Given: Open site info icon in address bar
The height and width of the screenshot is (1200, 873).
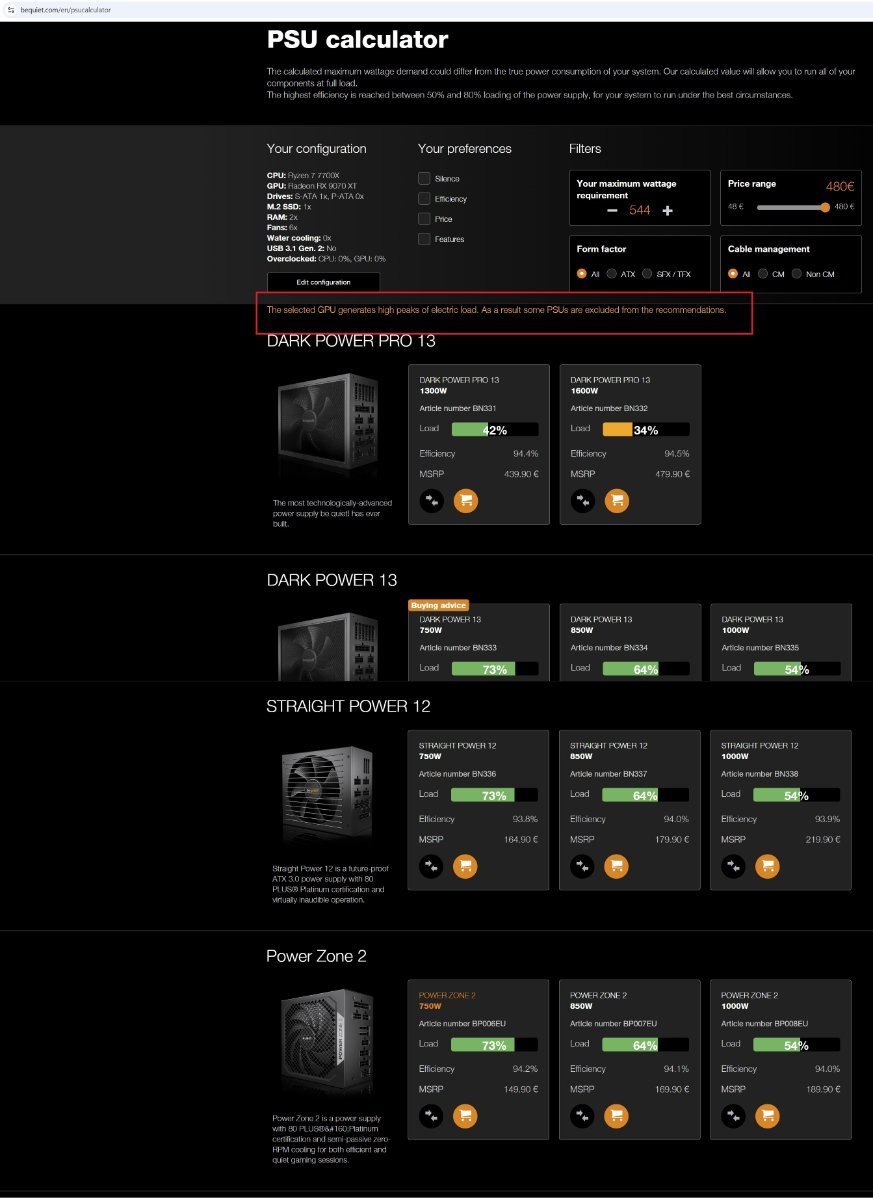Looking at the screenshot, I should pos(9,9).
